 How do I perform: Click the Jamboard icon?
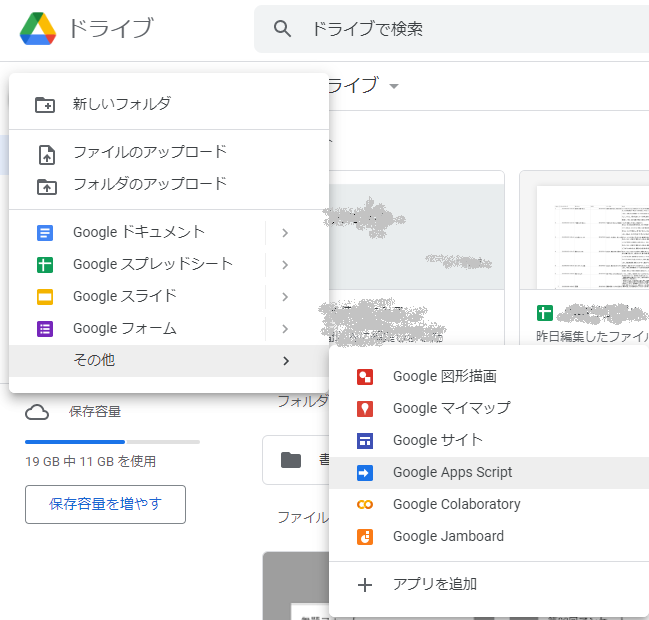point(365,537)
